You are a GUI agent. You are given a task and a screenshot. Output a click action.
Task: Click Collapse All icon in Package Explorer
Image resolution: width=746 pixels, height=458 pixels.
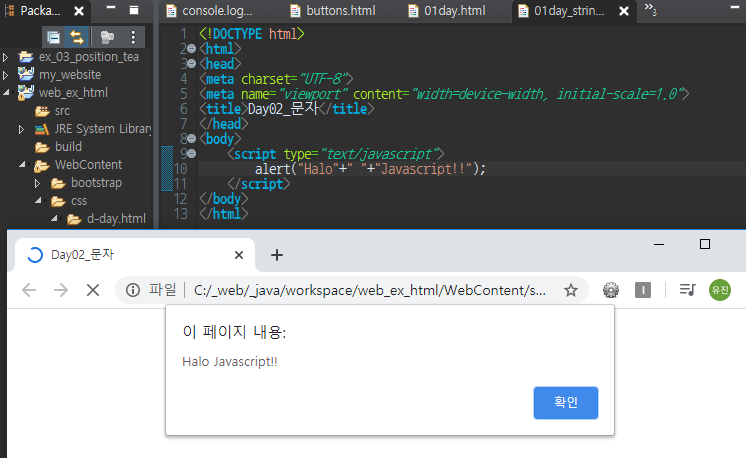(x=54, y=37)
